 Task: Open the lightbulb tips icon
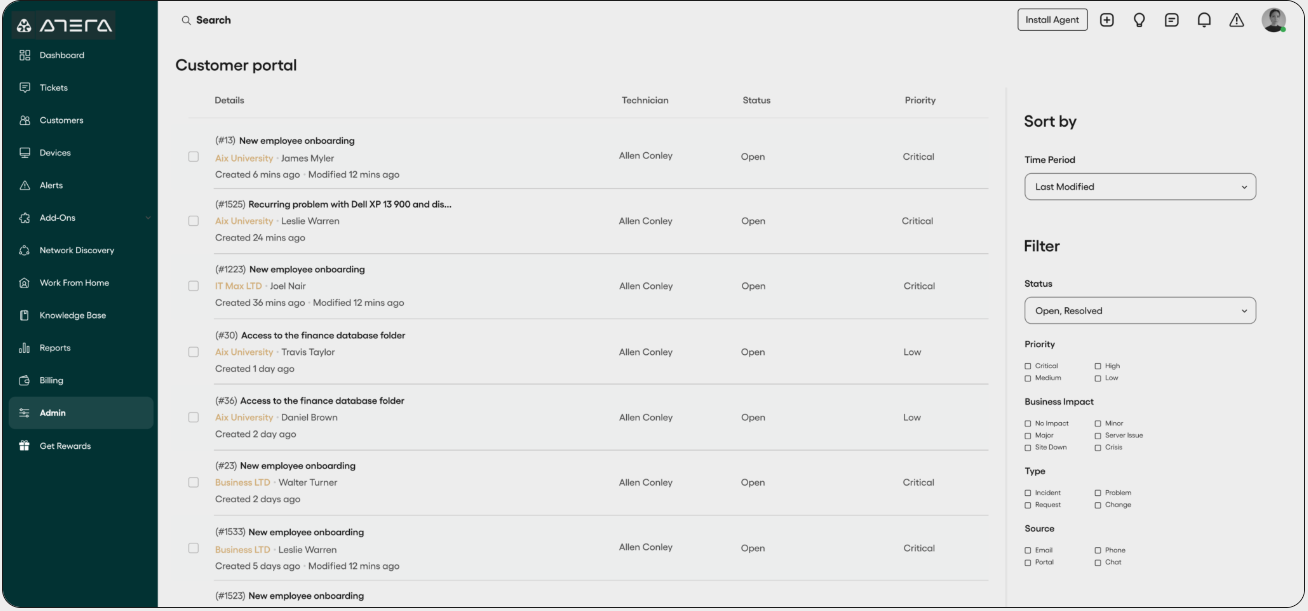(1139, 20)
